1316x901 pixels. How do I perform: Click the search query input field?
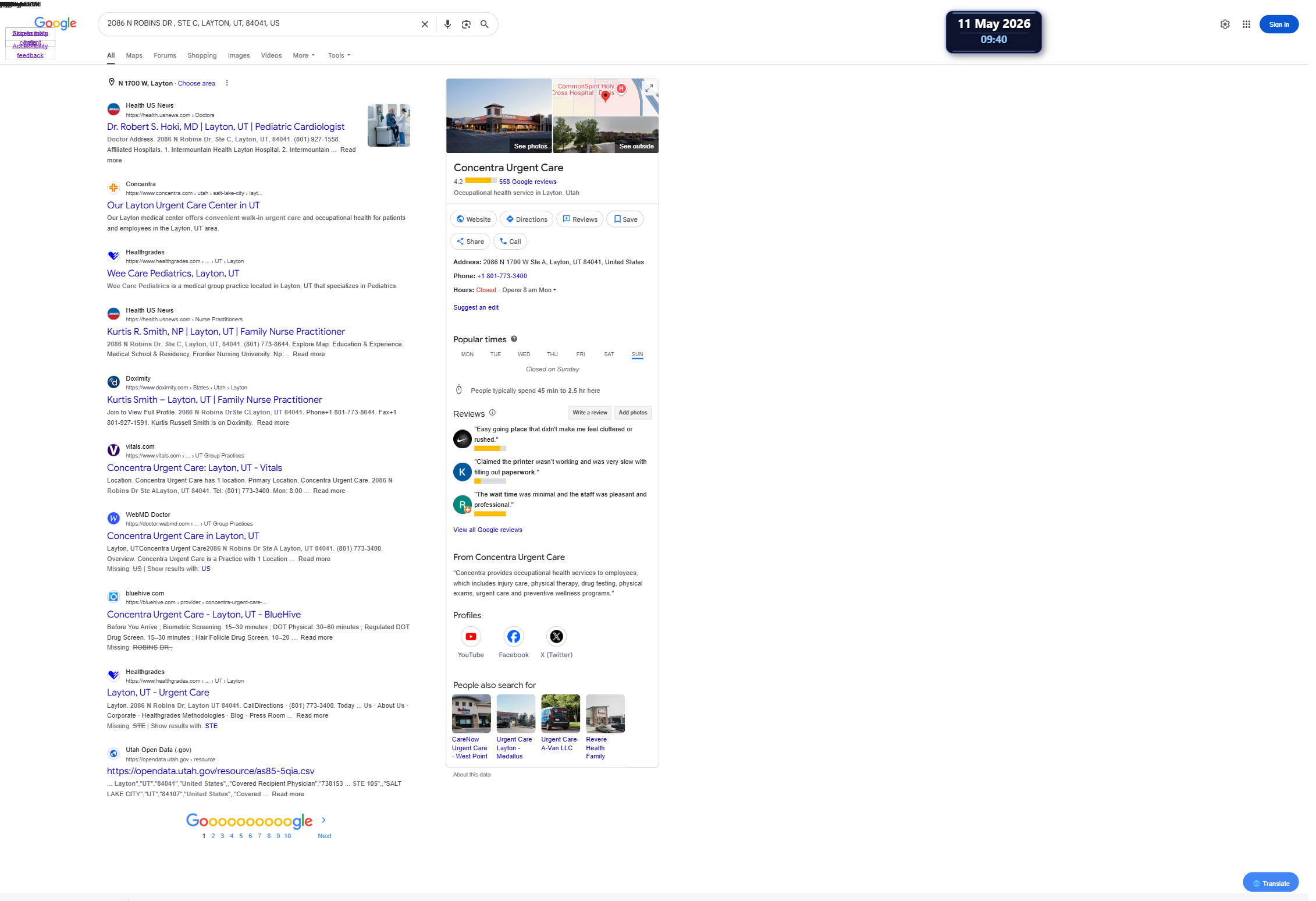click(x=261, y=24)
